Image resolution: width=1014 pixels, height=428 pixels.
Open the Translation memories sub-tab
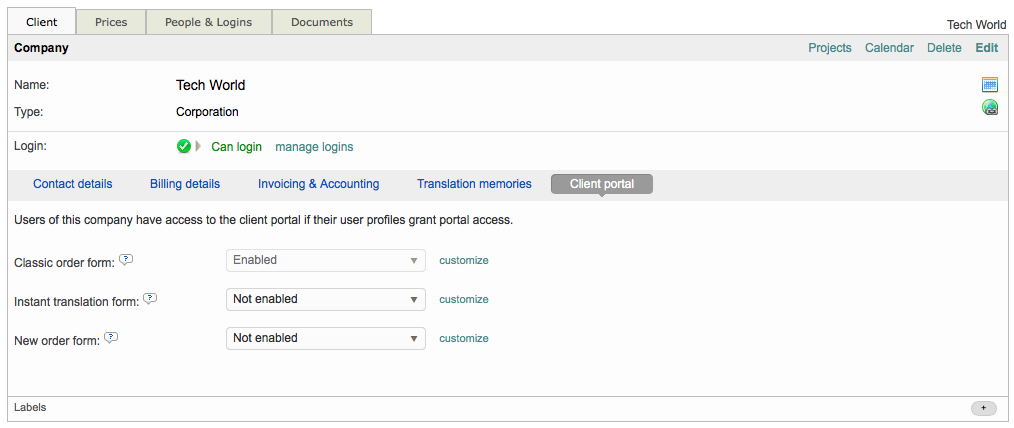click(474, 184)
